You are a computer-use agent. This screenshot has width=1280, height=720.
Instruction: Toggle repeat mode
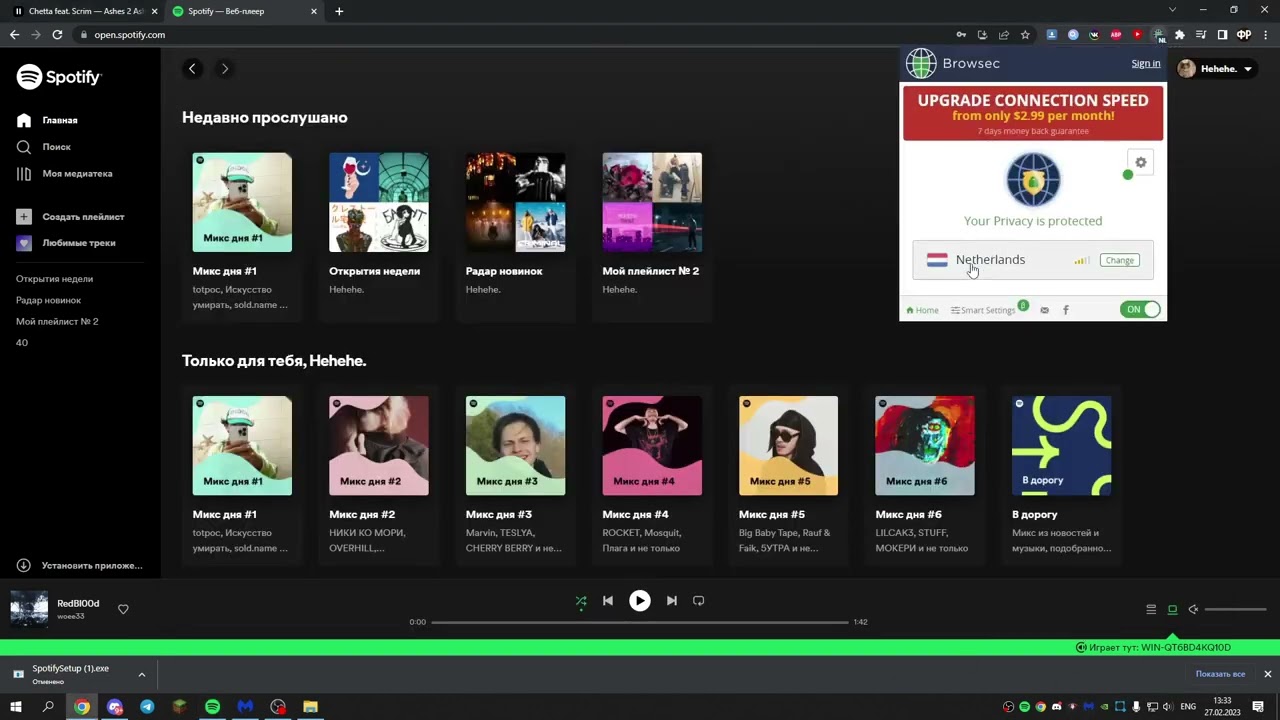tap(699, 601)
